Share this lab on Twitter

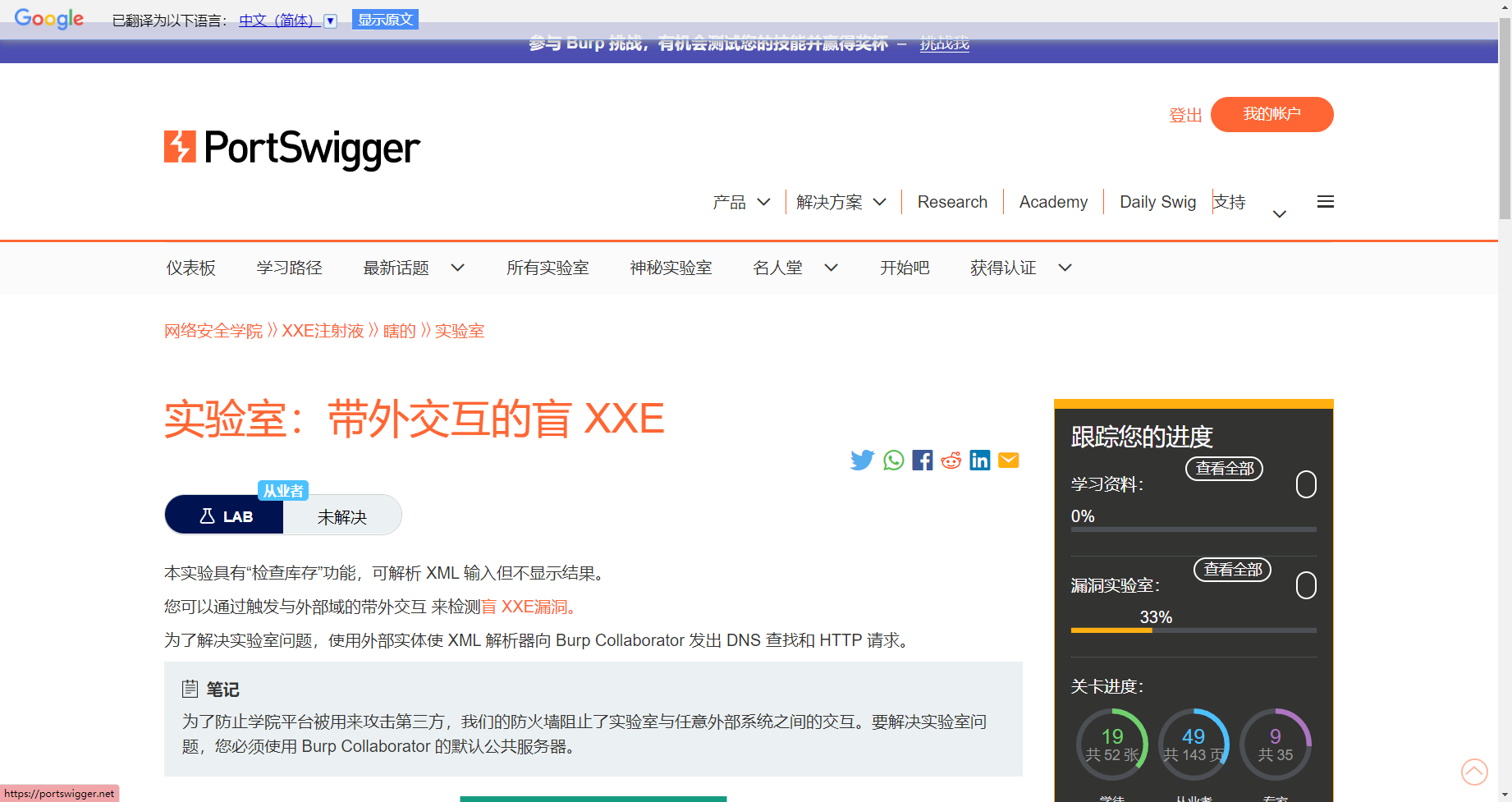[862, 461]
